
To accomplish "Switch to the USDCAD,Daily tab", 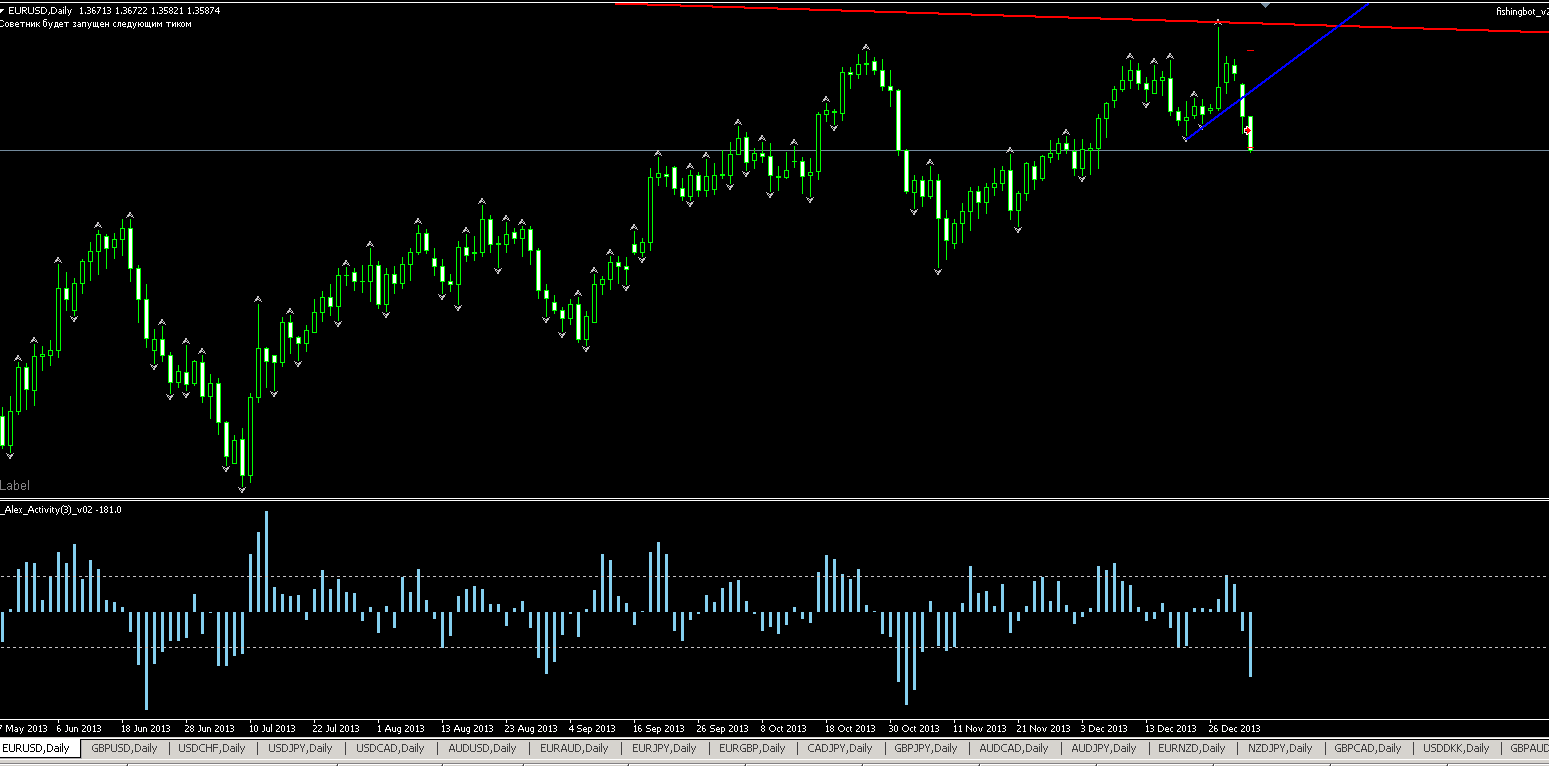I will (390, 748).
